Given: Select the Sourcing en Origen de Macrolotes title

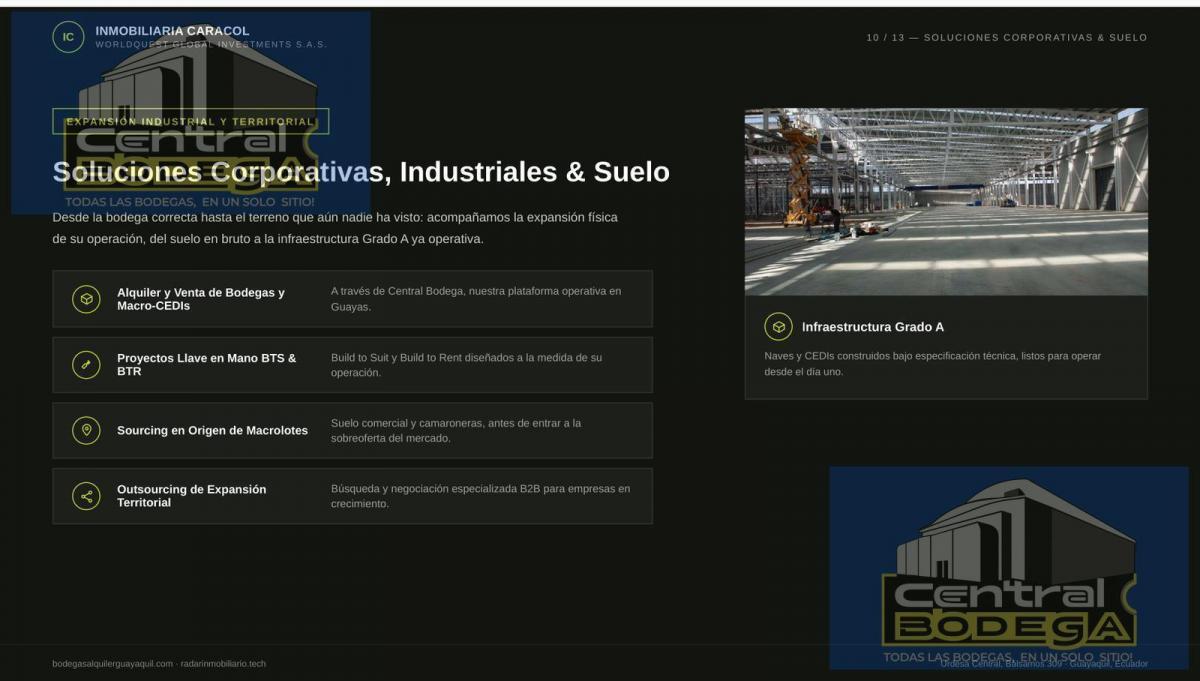Looking at the screenshot, I should pyautogui.click(x=212, y=430).
